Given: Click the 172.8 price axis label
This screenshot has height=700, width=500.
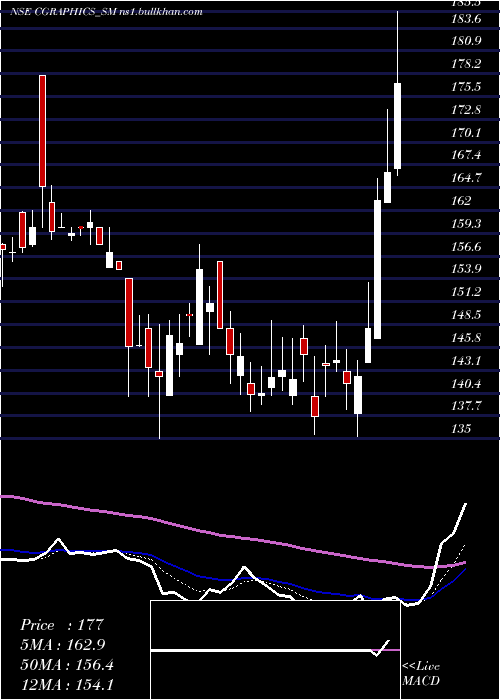Looking at the screenshot, I should [x=466, y=110].
